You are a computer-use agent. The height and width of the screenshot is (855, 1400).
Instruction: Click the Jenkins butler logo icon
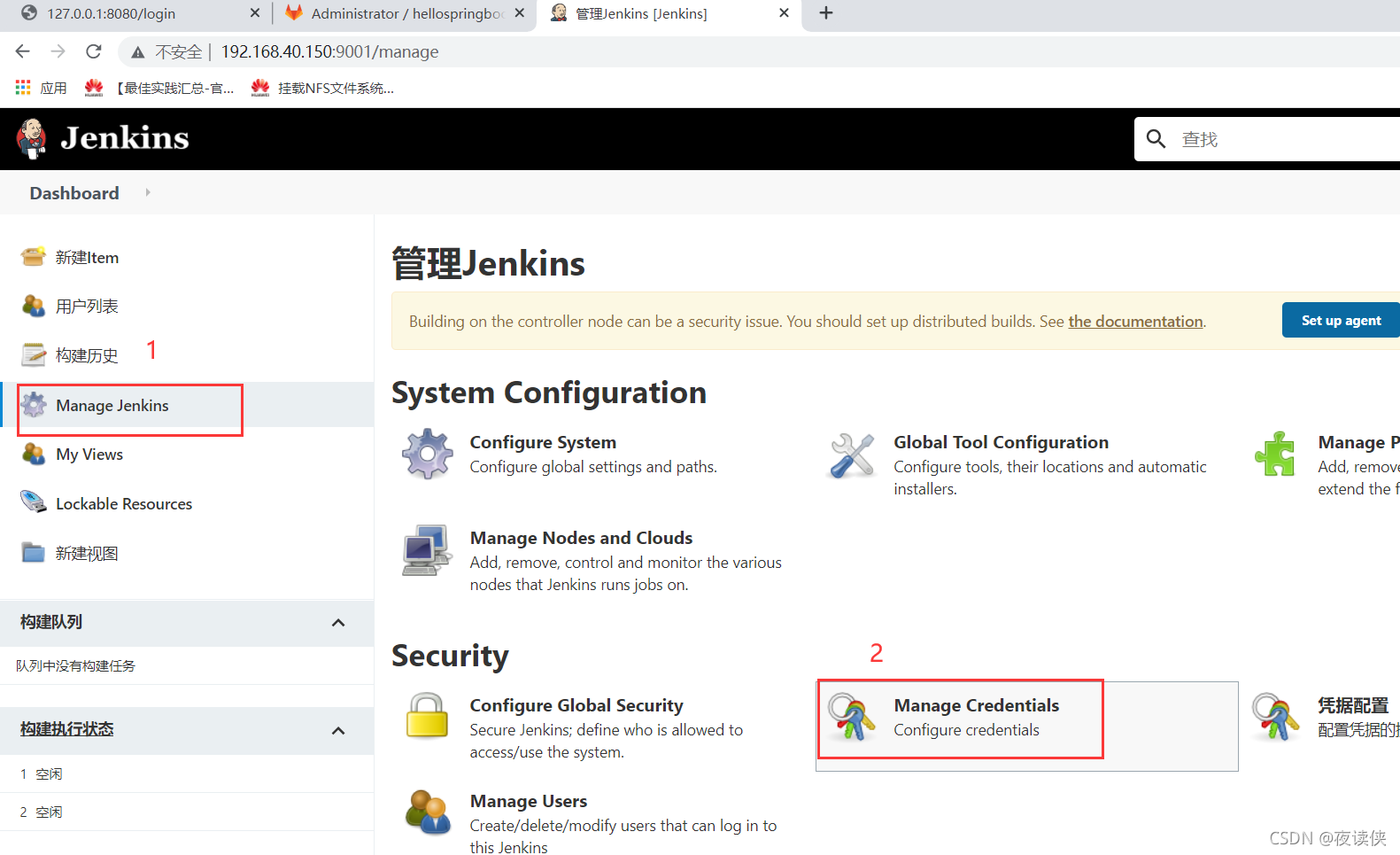click(32, 138)
